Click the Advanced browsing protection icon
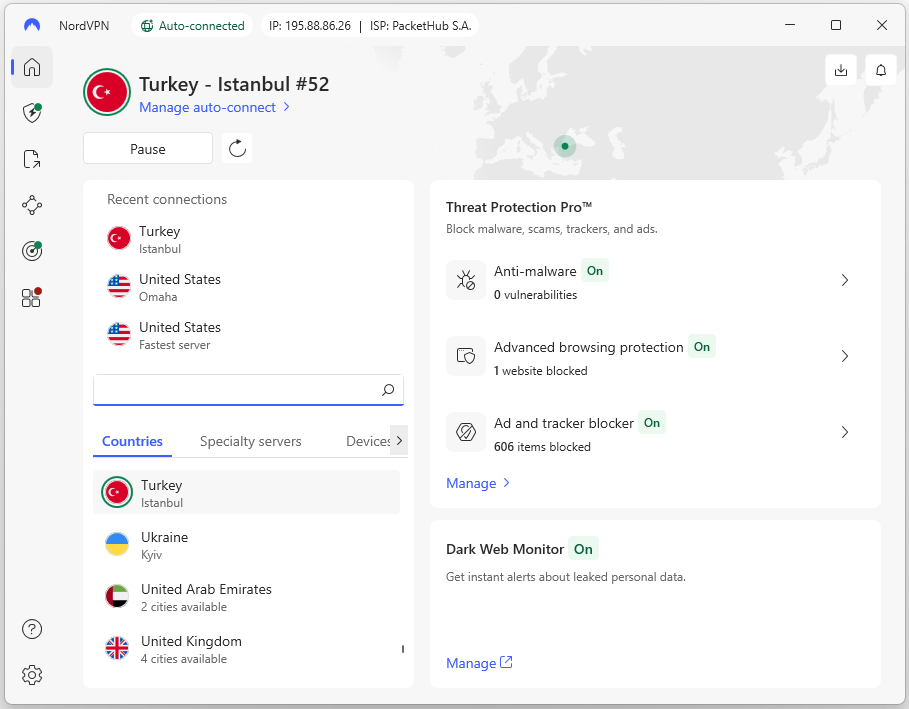The height and width of the screenshot is (709, 909). tap(466, 356)
